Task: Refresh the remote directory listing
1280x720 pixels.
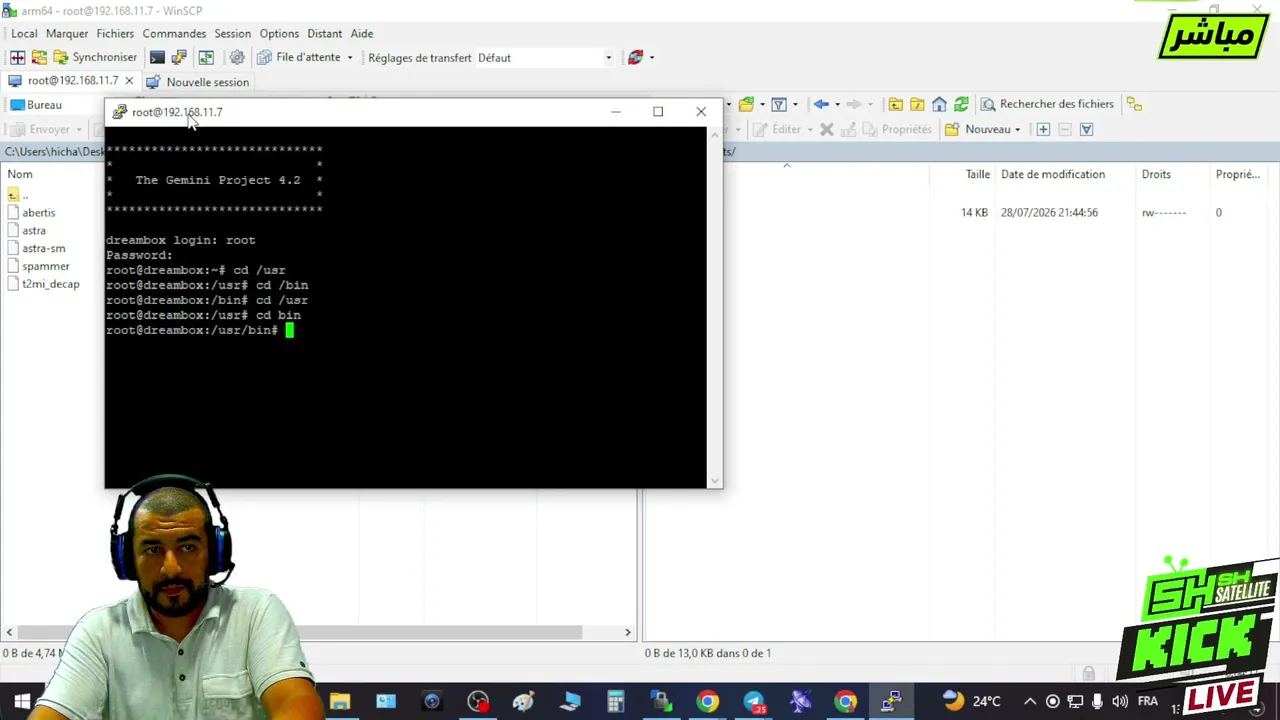Action: 961,104
